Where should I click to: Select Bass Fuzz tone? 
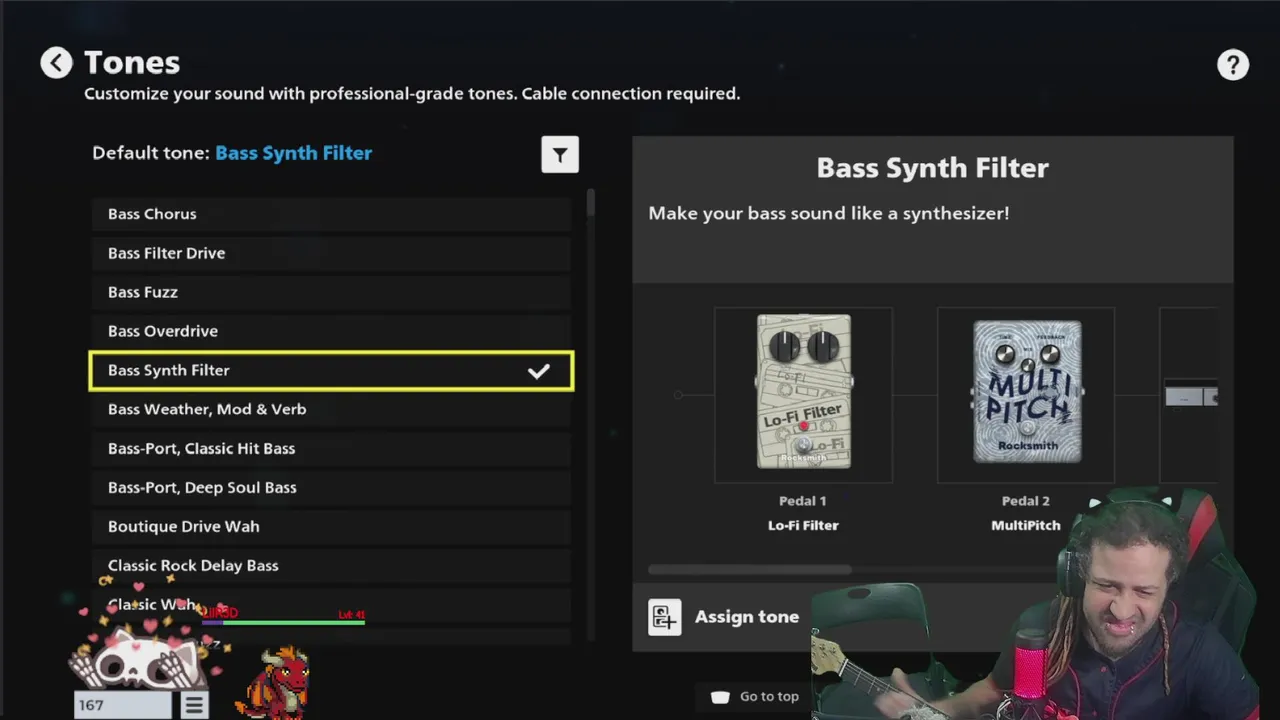(x=331, y=292)
